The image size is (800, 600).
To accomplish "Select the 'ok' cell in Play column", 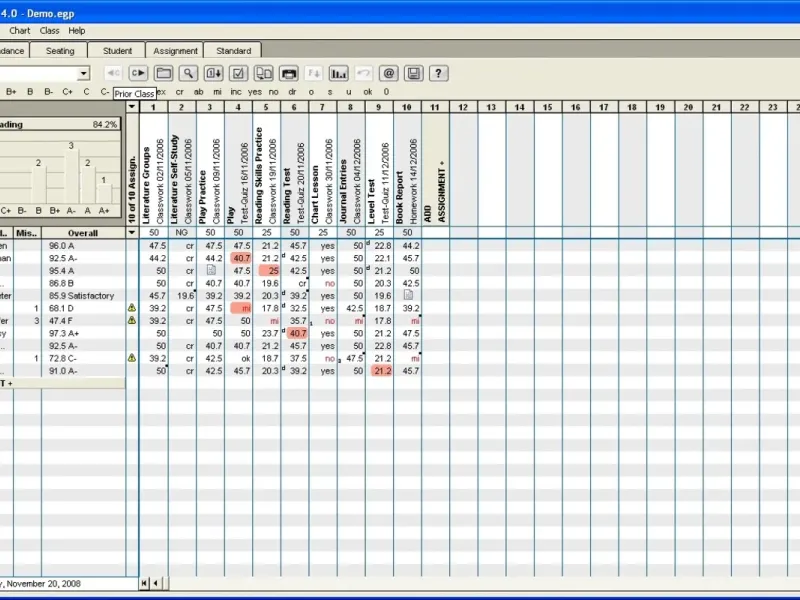I will pyautogui.click(x=238, y=358).
